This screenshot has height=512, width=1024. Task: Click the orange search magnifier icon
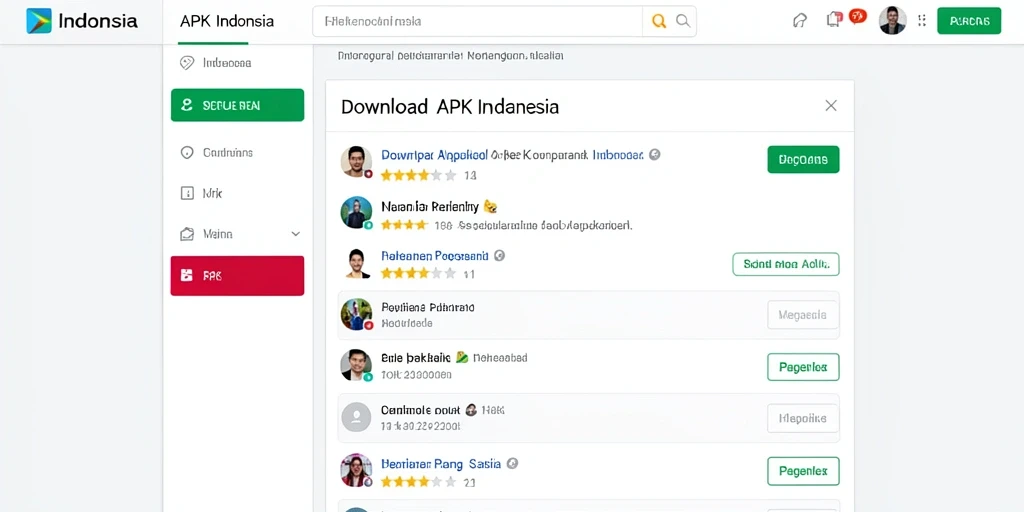[x=659, y=21]
